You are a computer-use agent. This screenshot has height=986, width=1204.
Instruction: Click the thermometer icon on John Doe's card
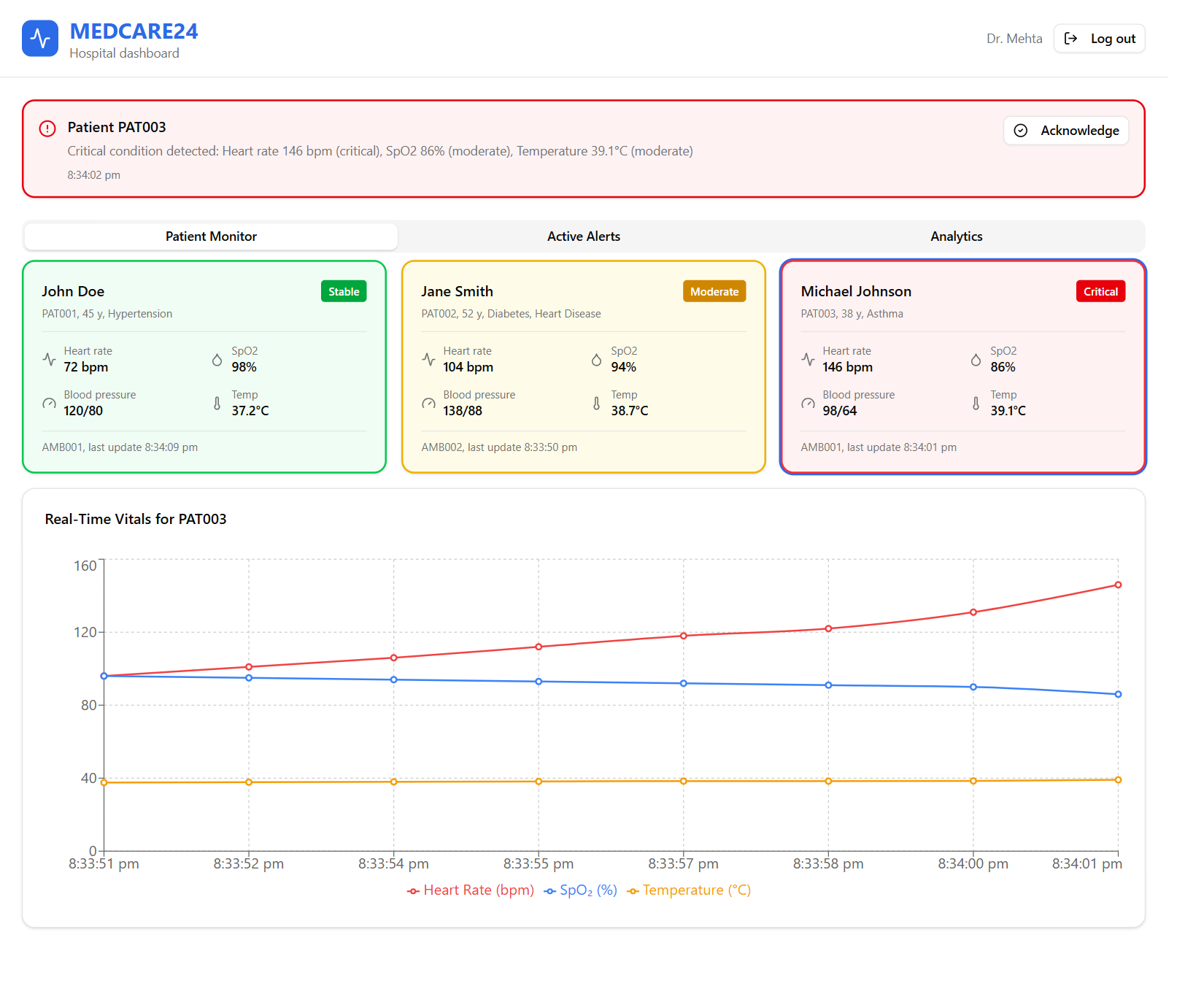pos(217,403)
